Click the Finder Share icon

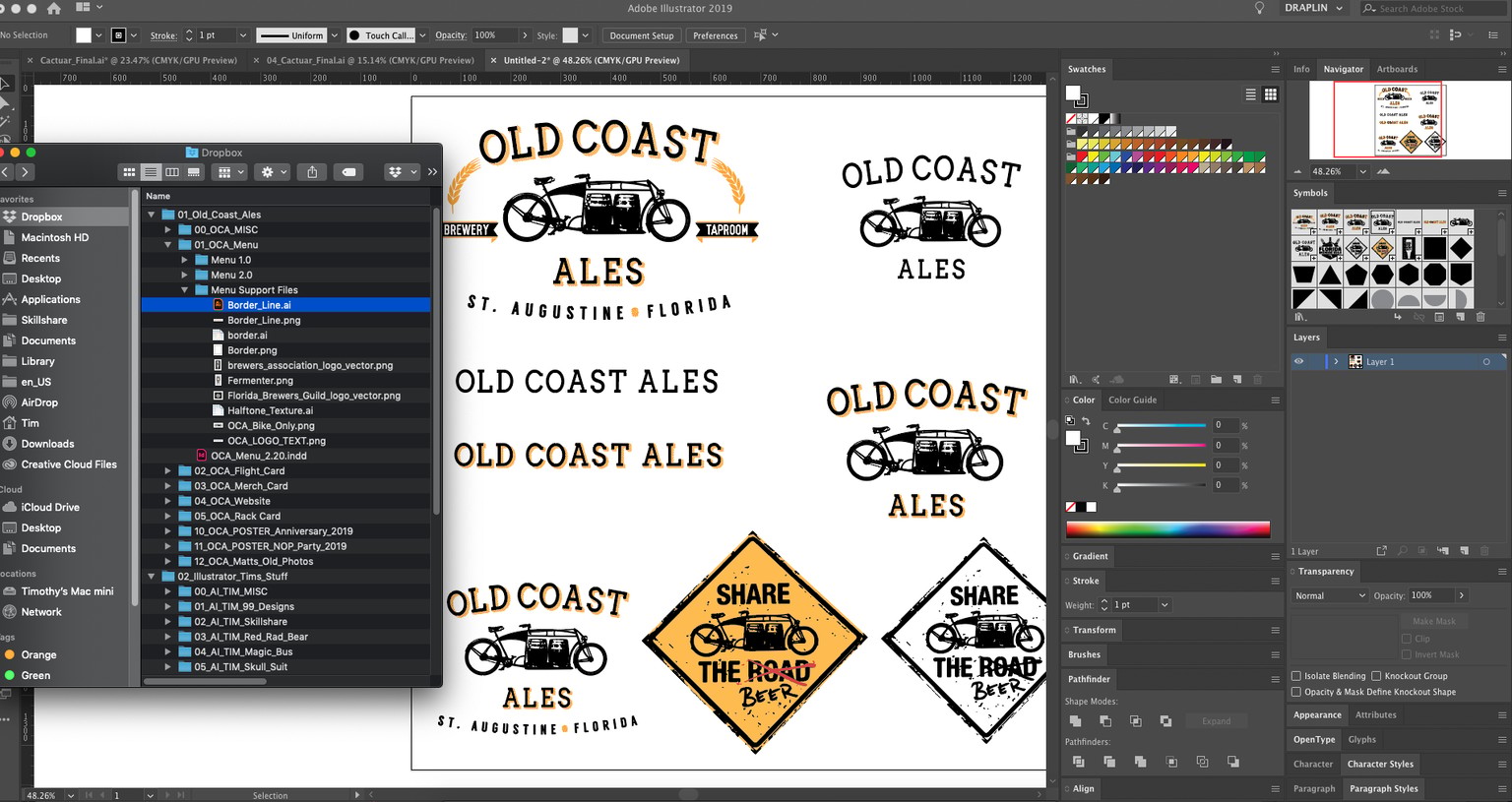pos(312,172)
